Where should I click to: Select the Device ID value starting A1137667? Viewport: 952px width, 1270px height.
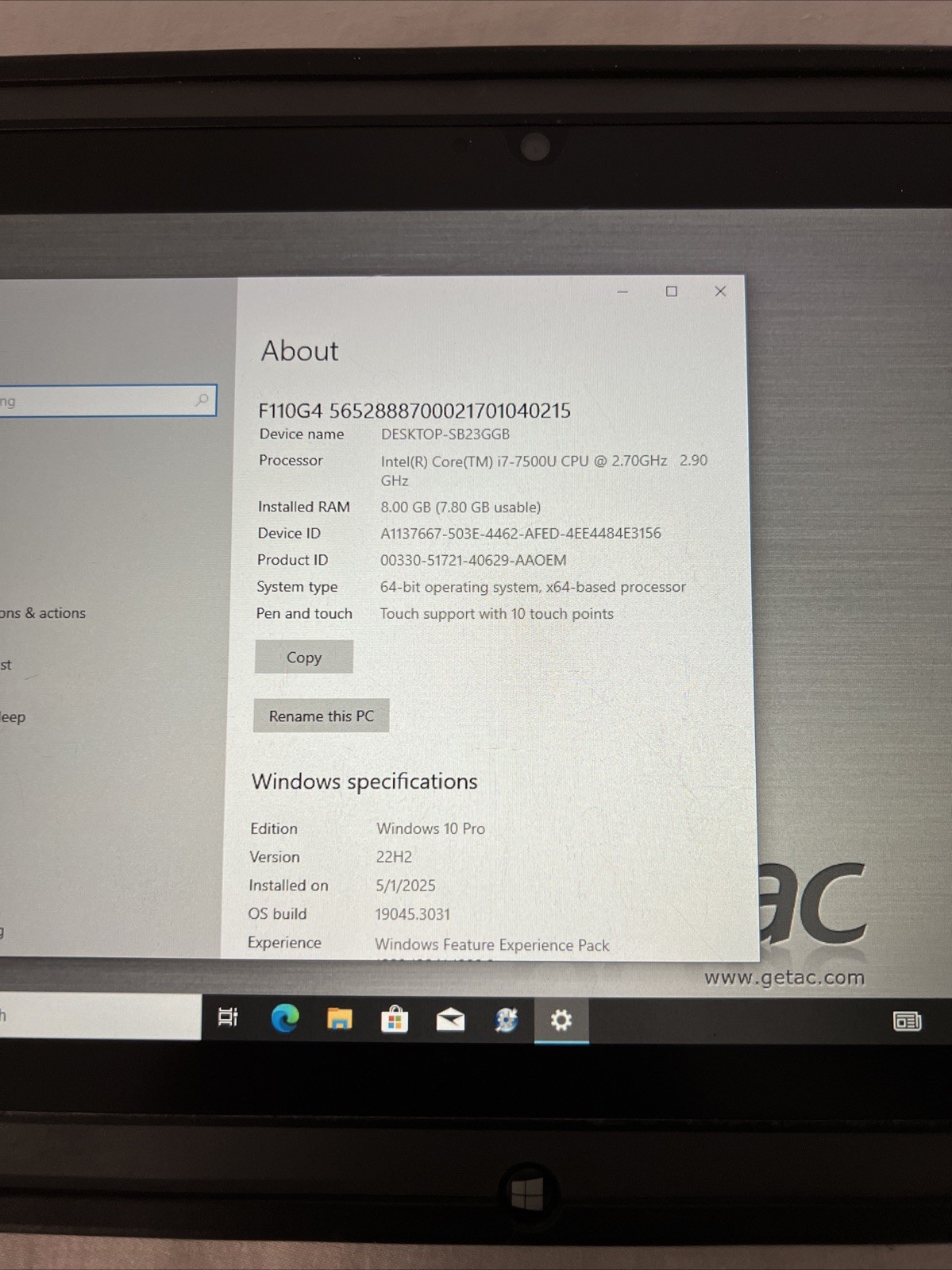click(x=521, y=533)
